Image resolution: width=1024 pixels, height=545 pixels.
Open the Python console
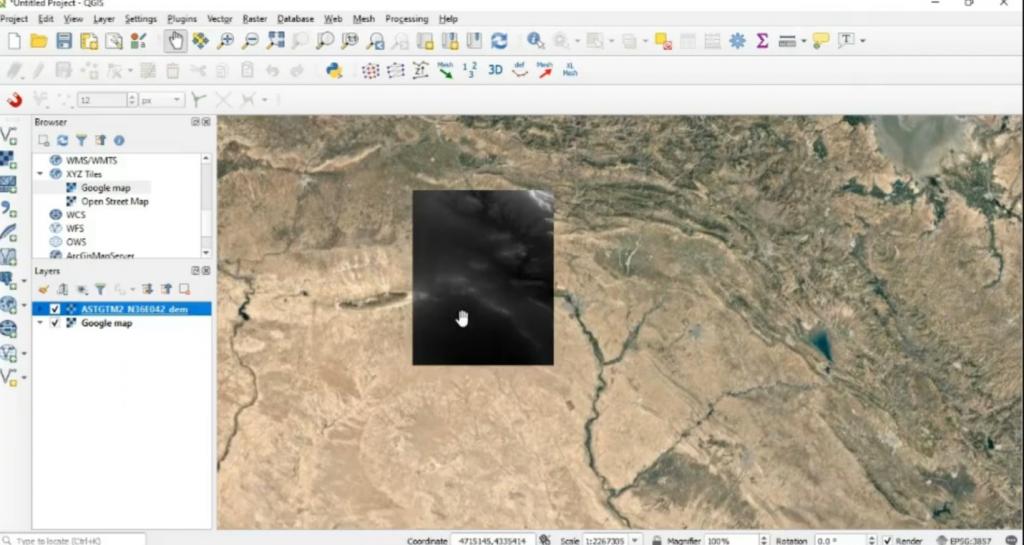[x=334, y=70]
